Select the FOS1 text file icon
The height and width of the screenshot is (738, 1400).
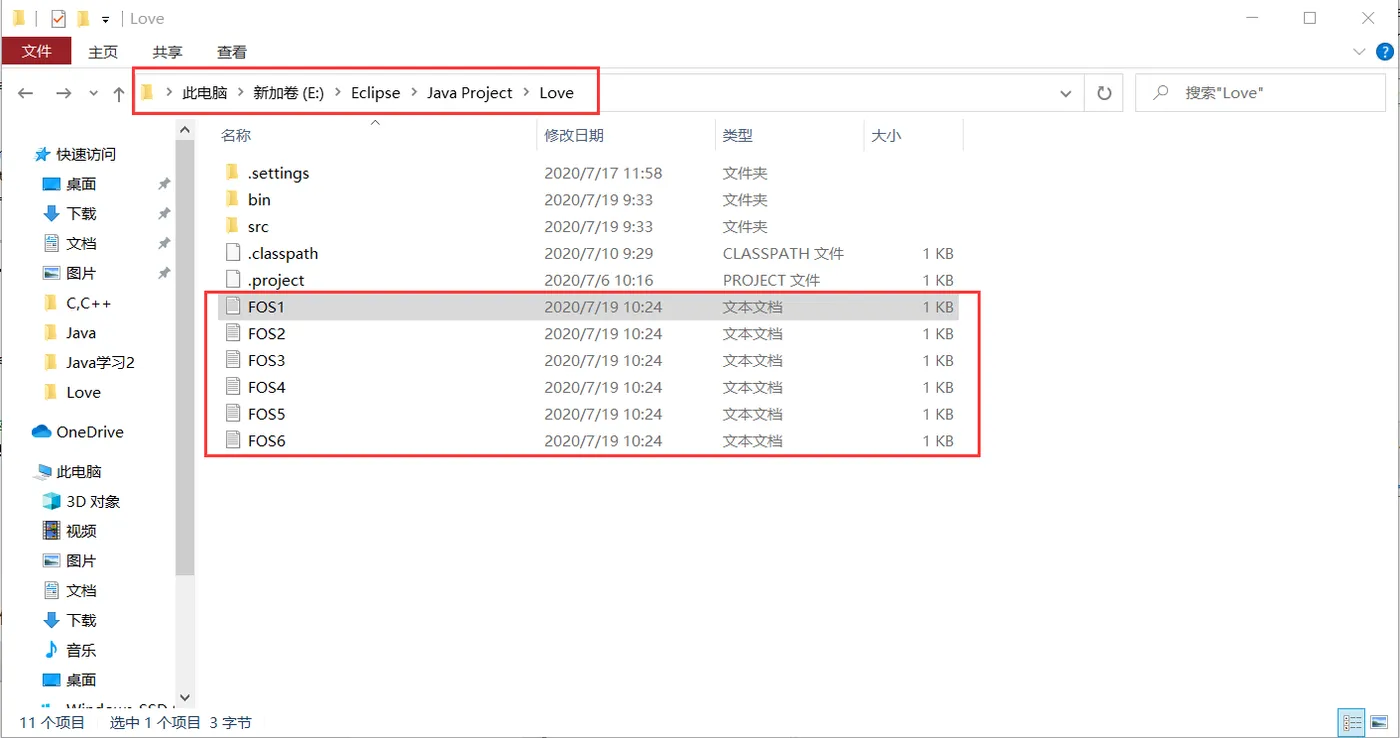[232, 306]
